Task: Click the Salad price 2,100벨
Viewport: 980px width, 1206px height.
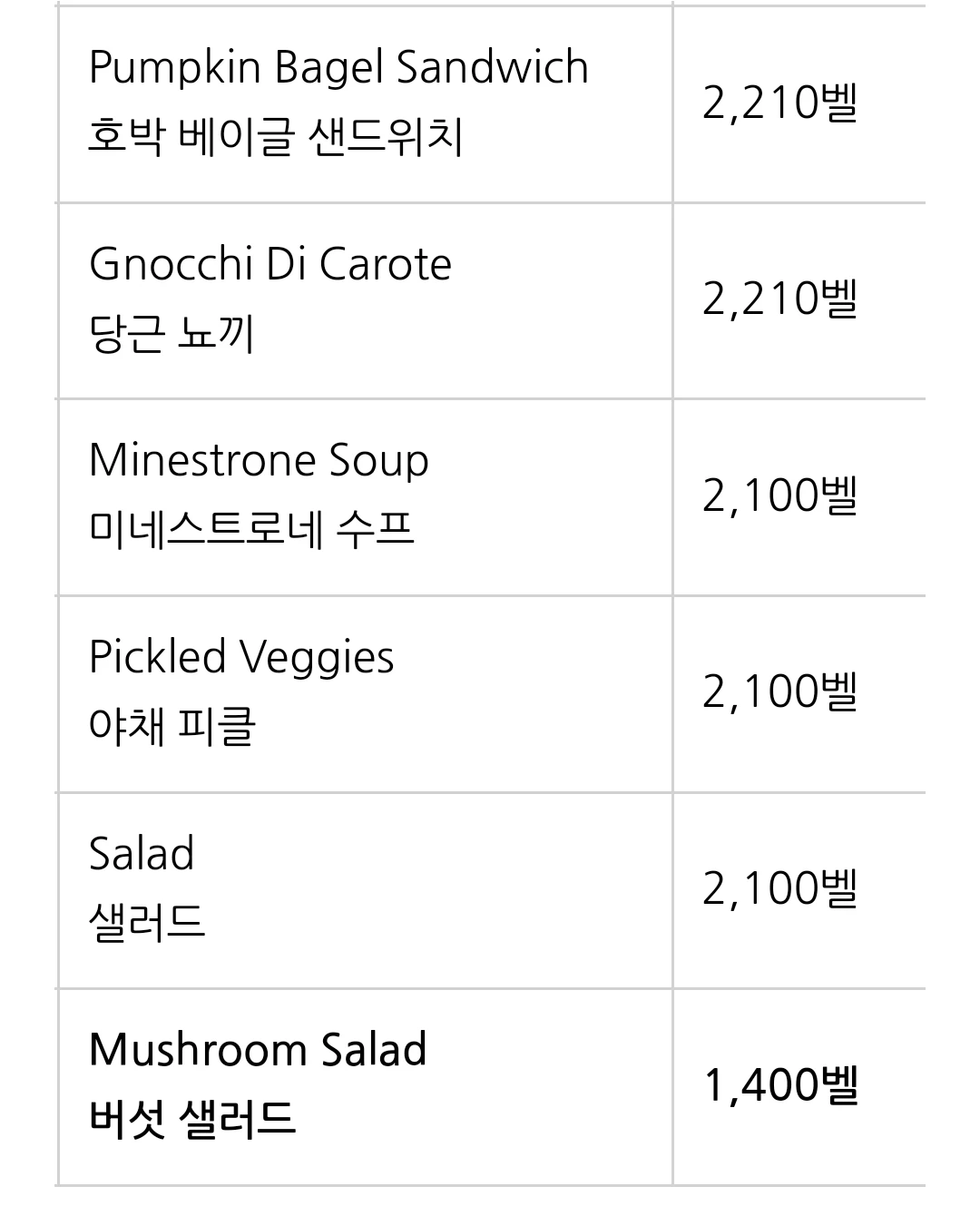Action: click(779, 888)
